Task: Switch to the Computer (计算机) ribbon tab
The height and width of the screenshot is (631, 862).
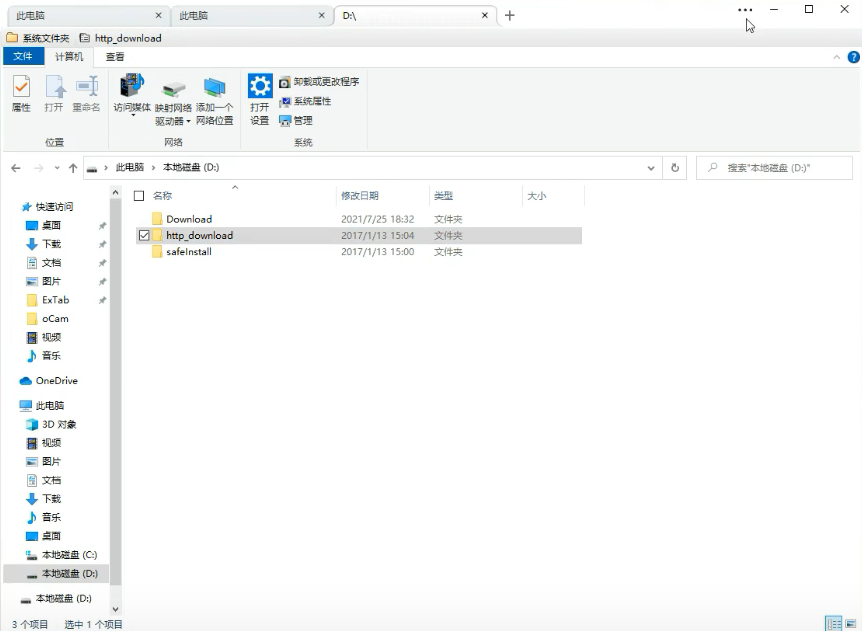Action: [69, 57]
